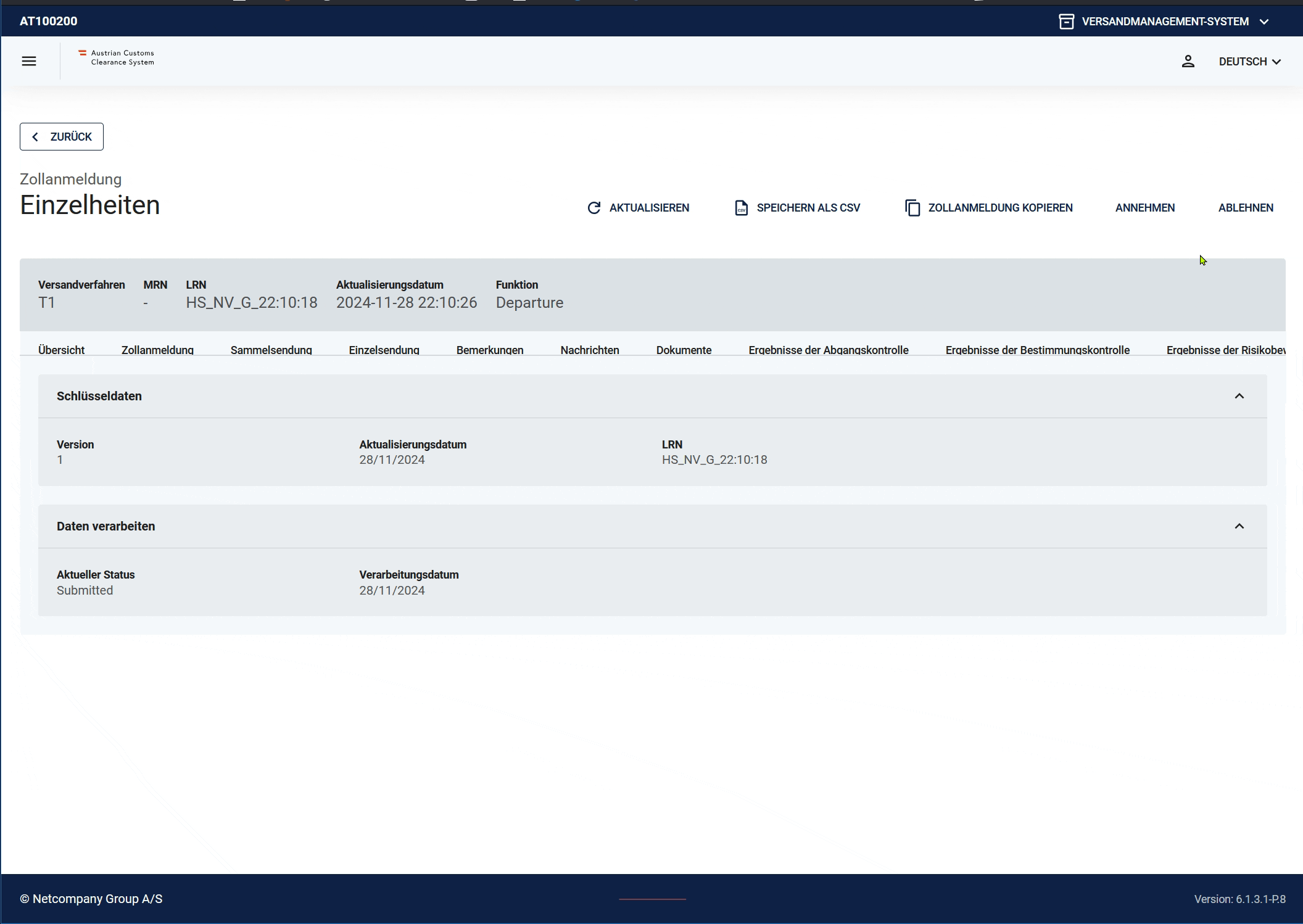Click the CSV file export icon
This screenshot has height=924, width=1303.
point(741,208)
